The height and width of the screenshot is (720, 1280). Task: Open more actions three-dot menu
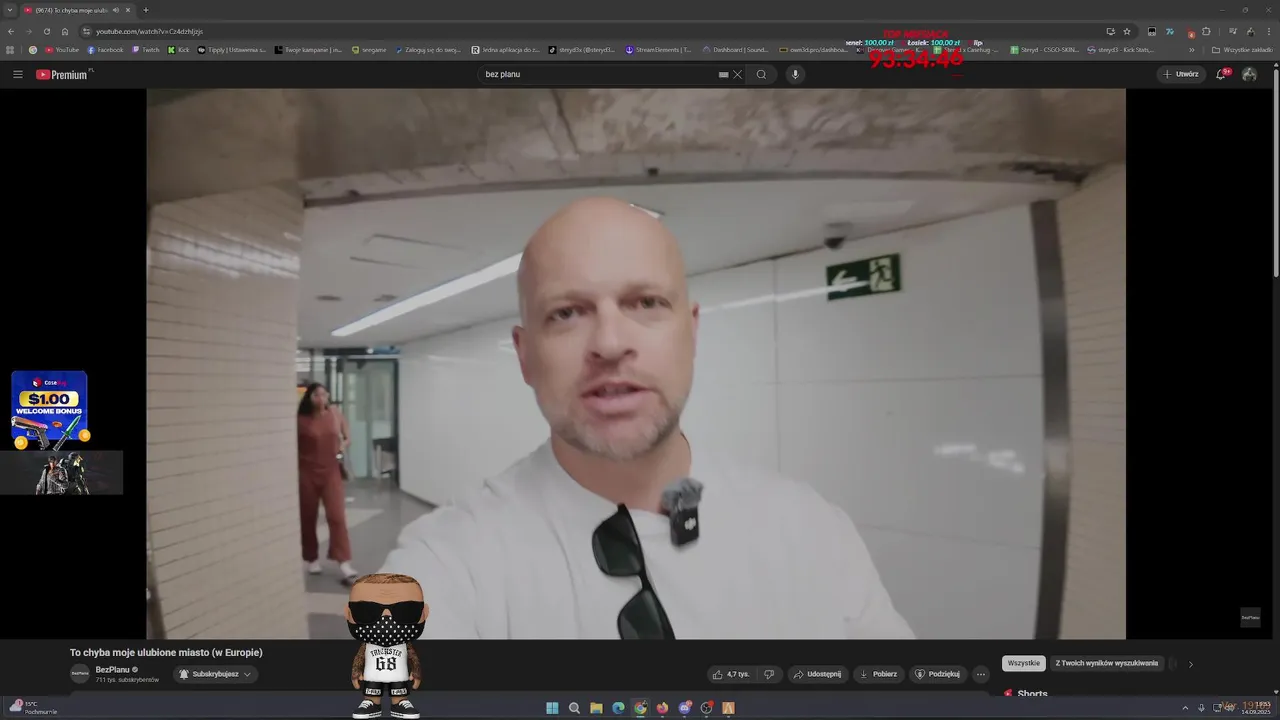click(981, 674)
